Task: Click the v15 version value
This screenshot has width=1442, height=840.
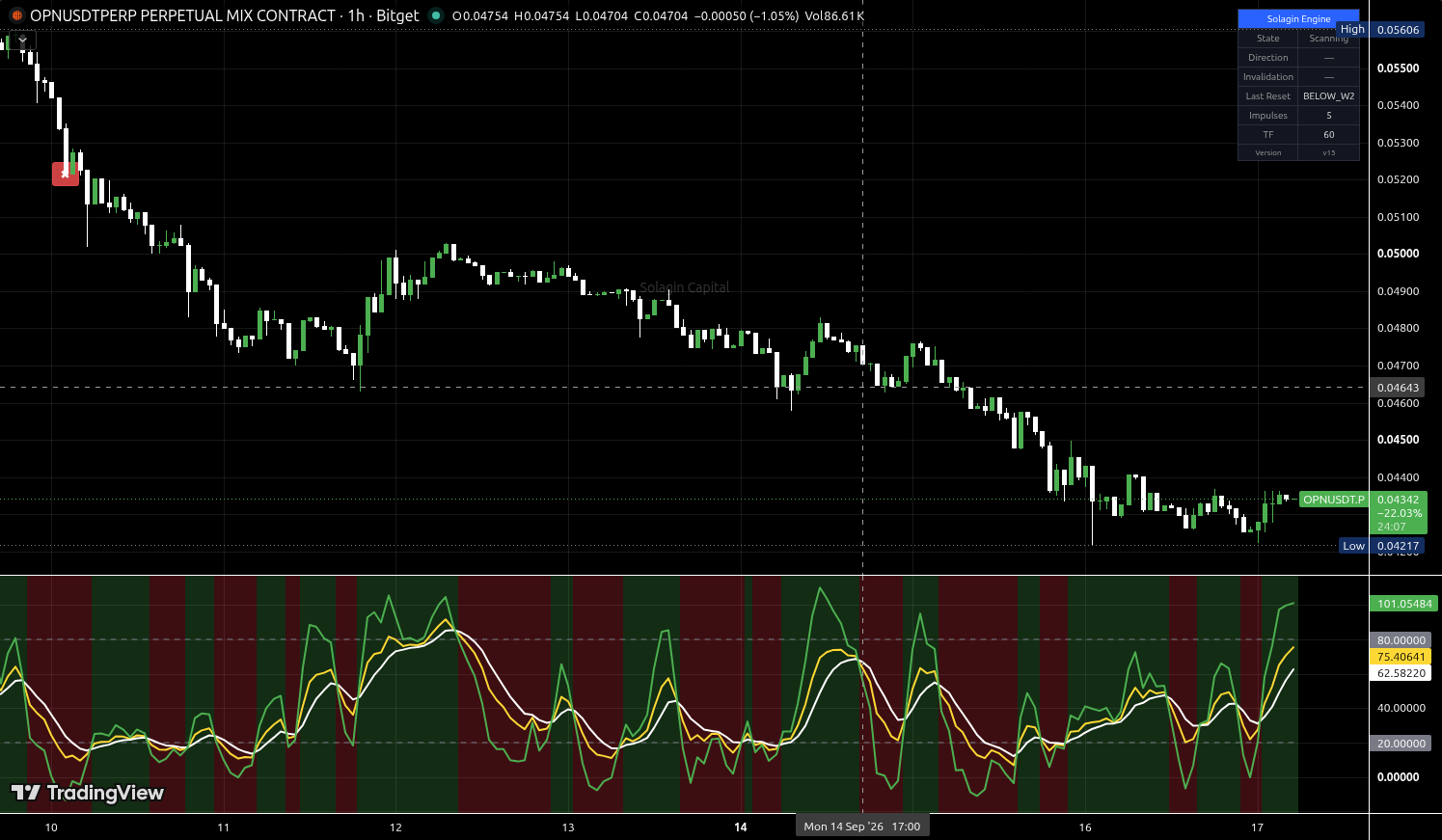Action: tap(1329, 153)
